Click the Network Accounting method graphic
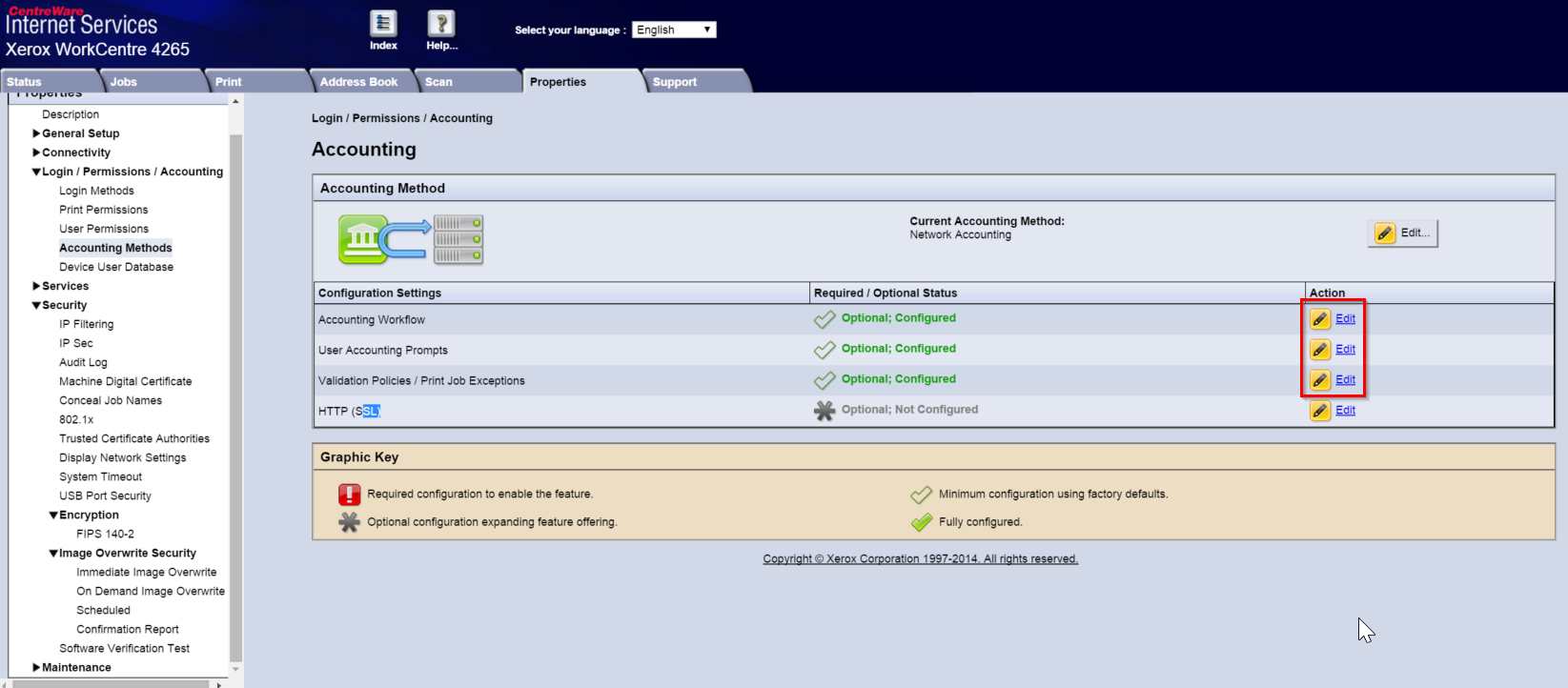Screen dimensions: 1568x688 click(x=411, y=239)
